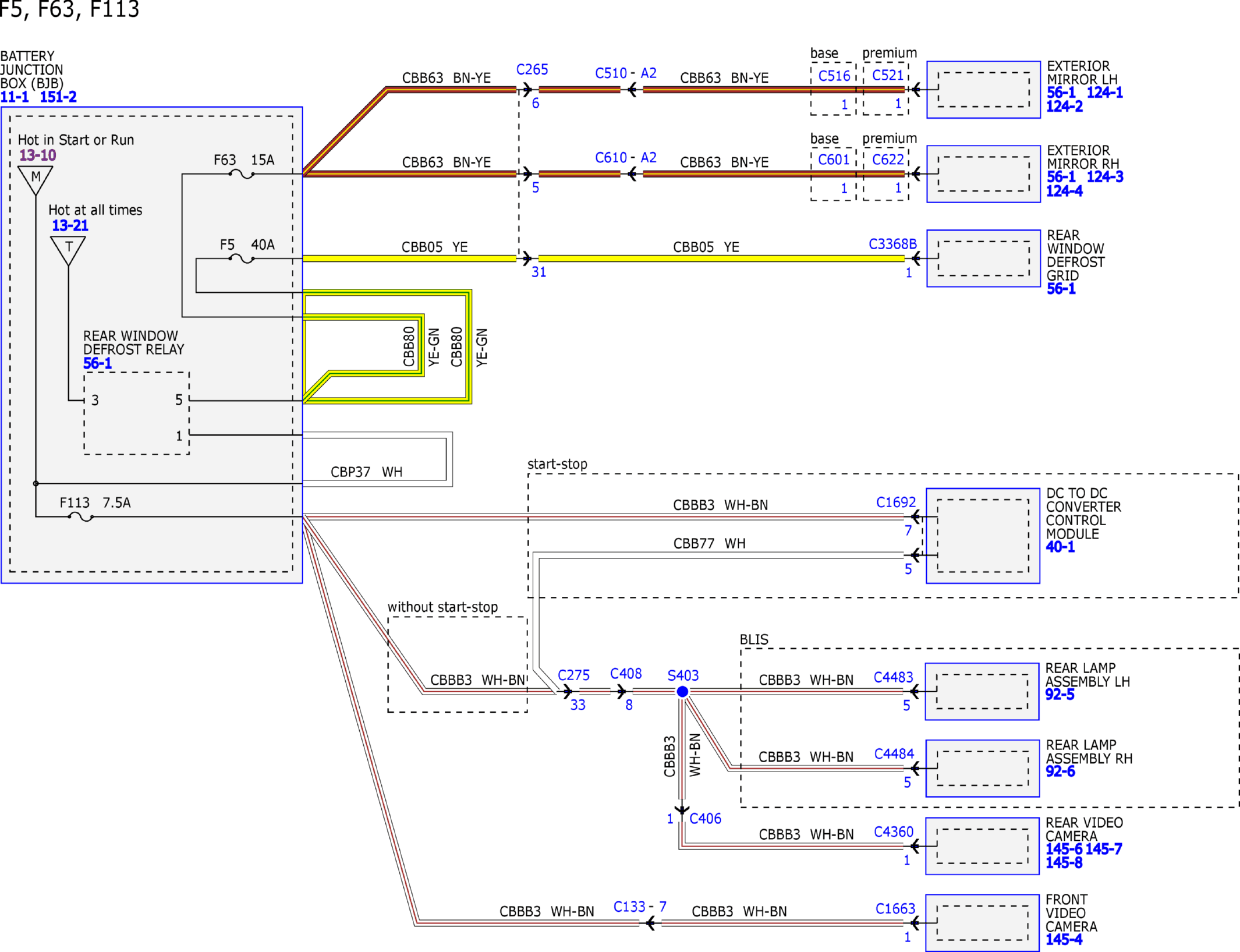Click connector C408 label
The image size is (1240, 952).
(626, 674)
